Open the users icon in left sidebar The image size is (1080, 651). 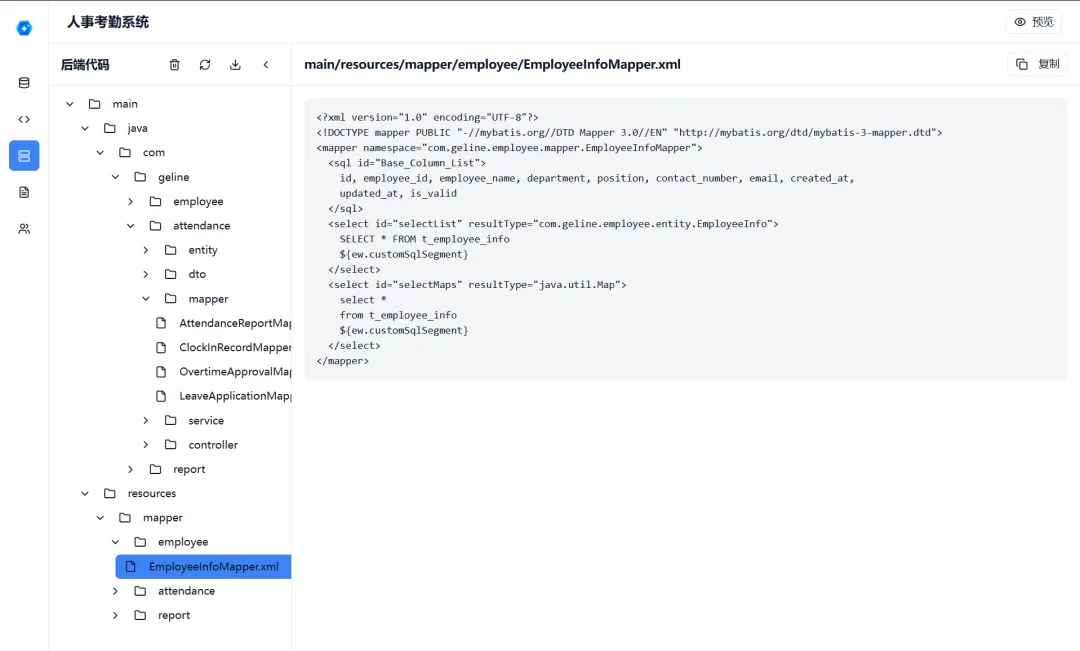click(x=24, y=229)
